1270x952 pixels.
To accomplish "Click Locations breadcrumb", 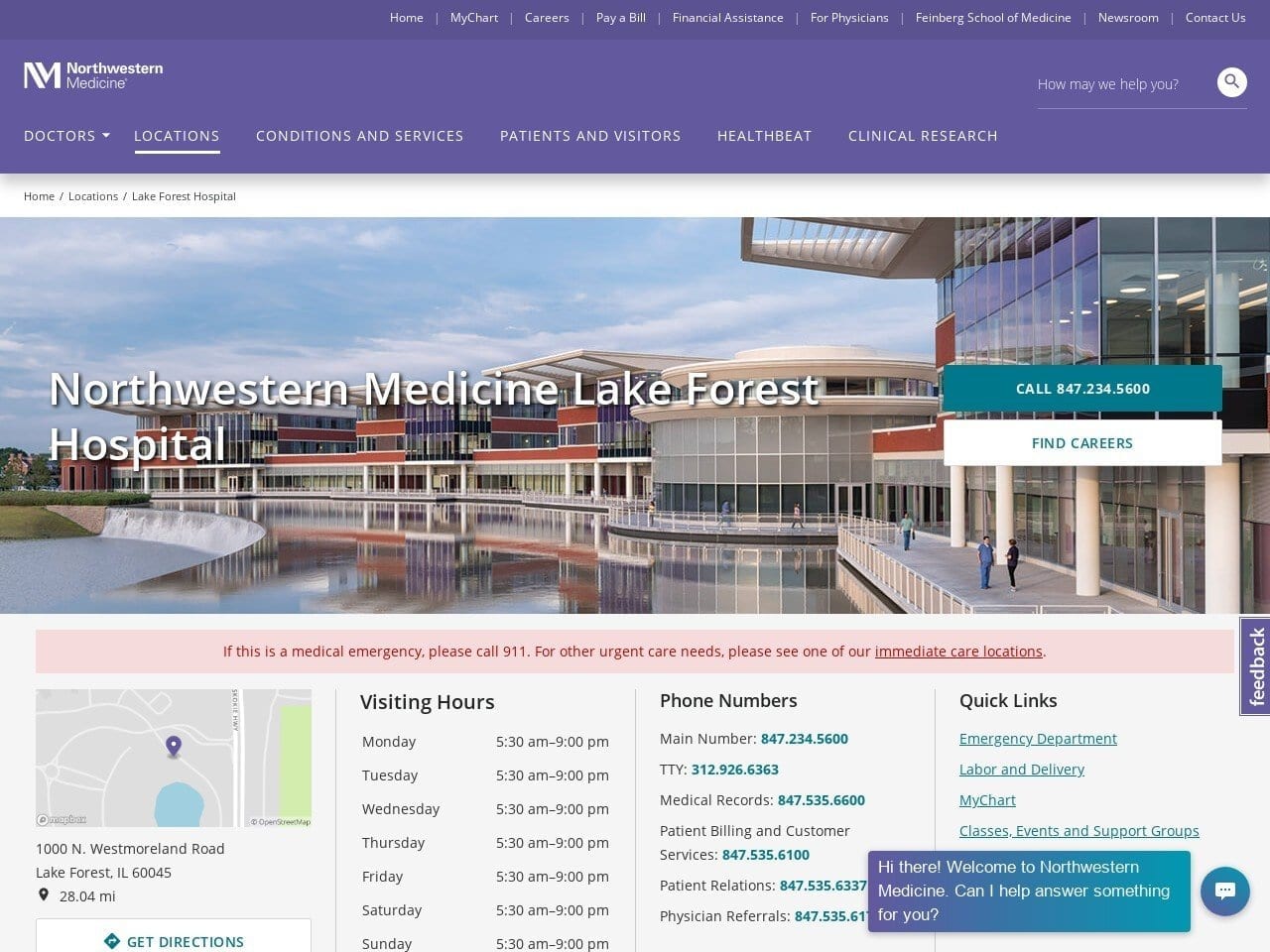I will coord(93,196).
